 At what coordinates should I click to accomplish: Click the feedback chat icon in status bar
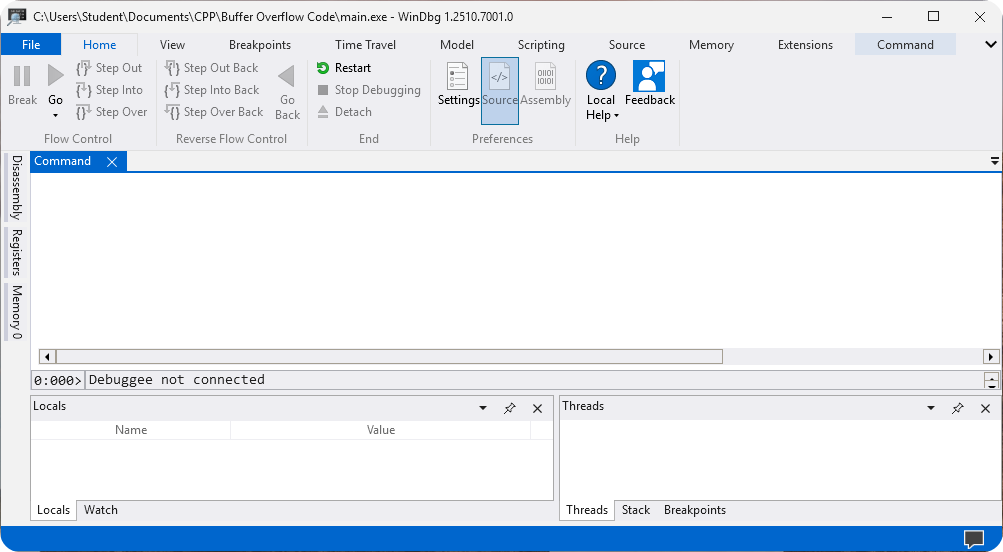(x=973, y=539)
